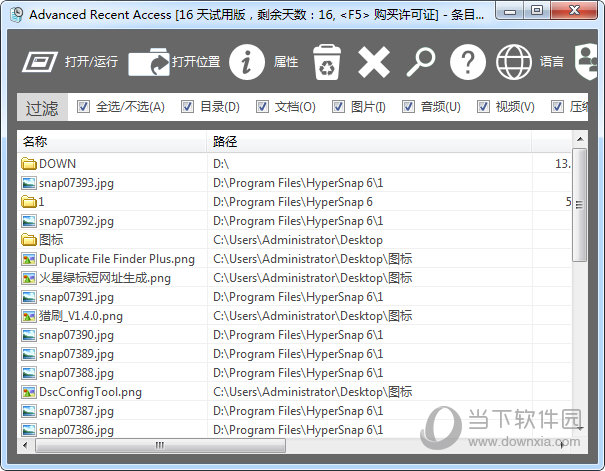Click the user shield icon in toolbar
This screenshot has height=471, width=605.
pyautogui.click(x=586, y=62)
